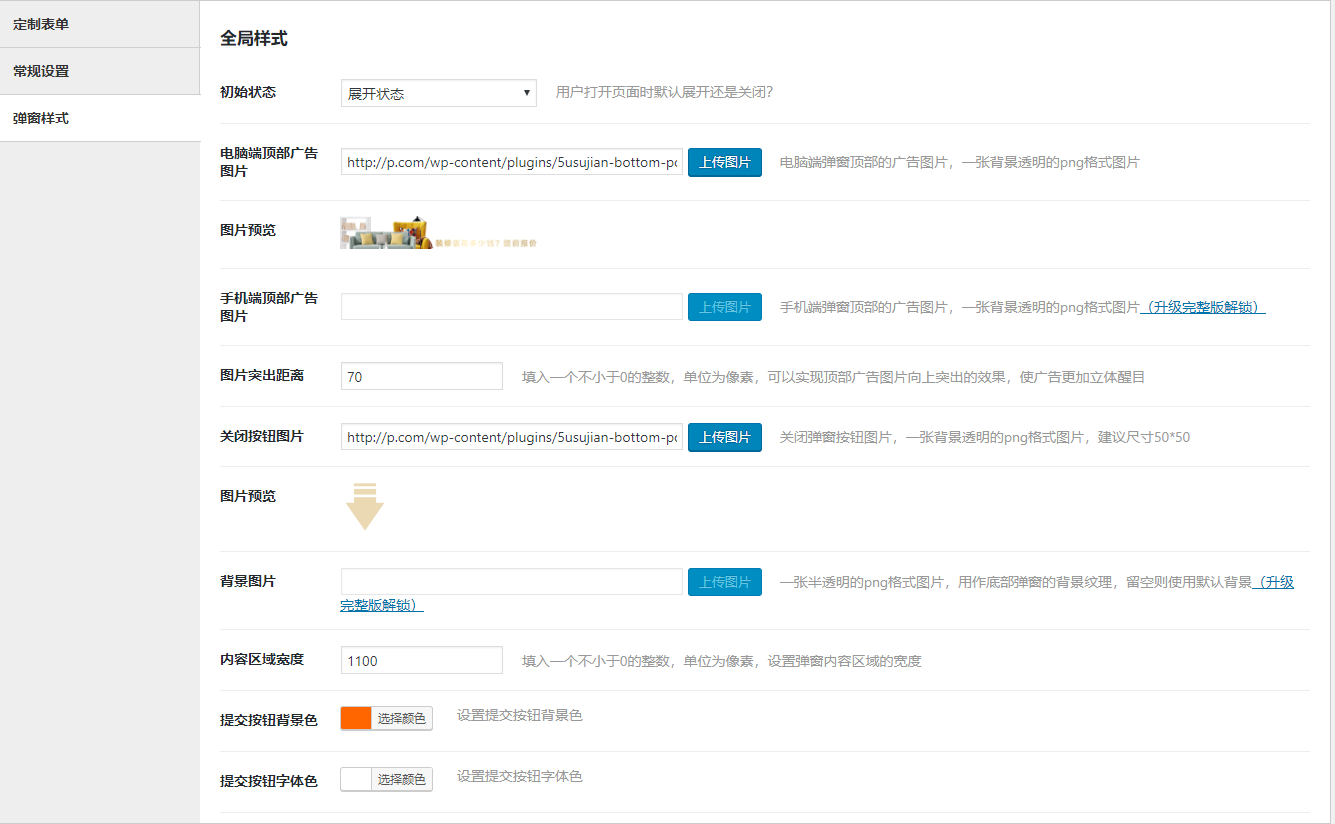Click the 内容区域宽度 label
This screenshot has height=824, width=1335.
(x=262, y=659)
